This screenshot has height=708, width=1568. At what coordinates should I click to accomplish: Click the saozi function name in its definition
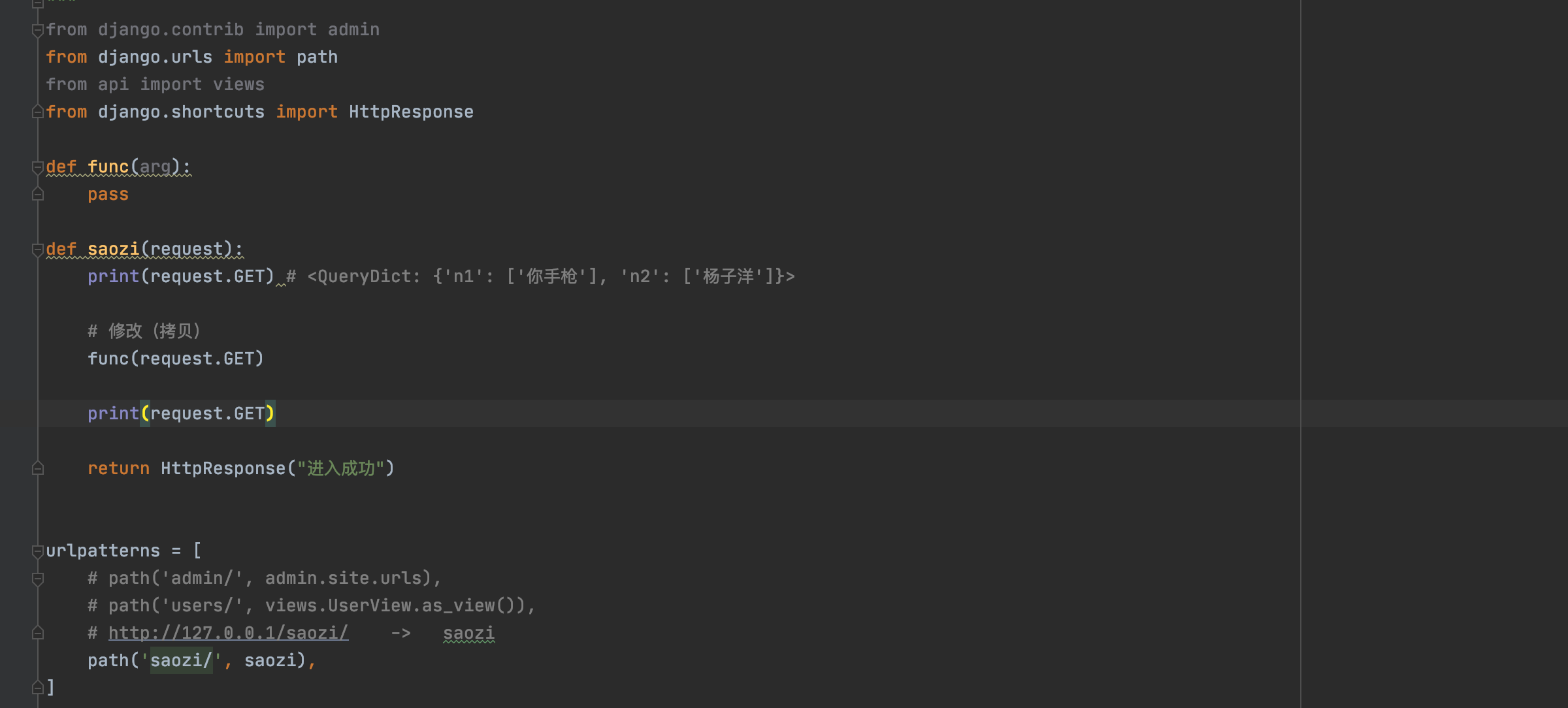[113, 249]
